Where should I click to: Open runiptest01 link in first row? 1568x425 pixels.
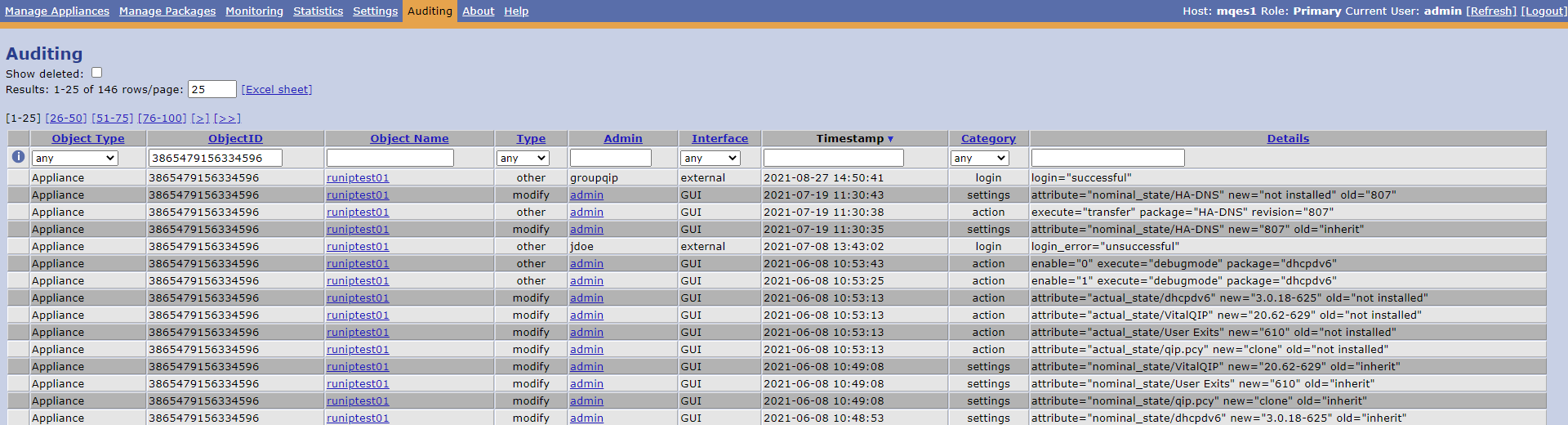[x=358, y=177]
